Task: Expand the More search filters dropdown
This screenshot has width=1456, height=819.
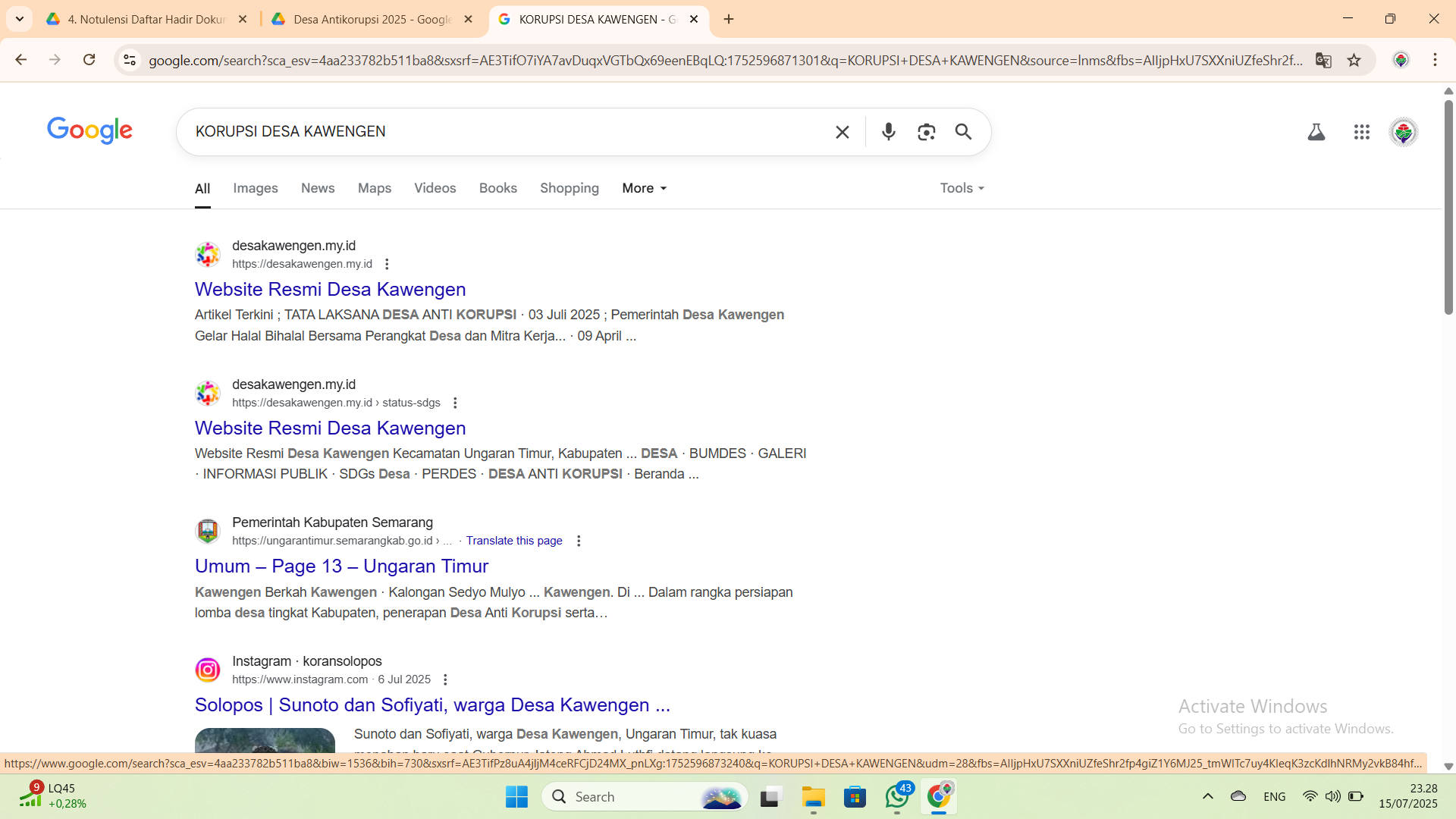Action: tap(644, 188)
